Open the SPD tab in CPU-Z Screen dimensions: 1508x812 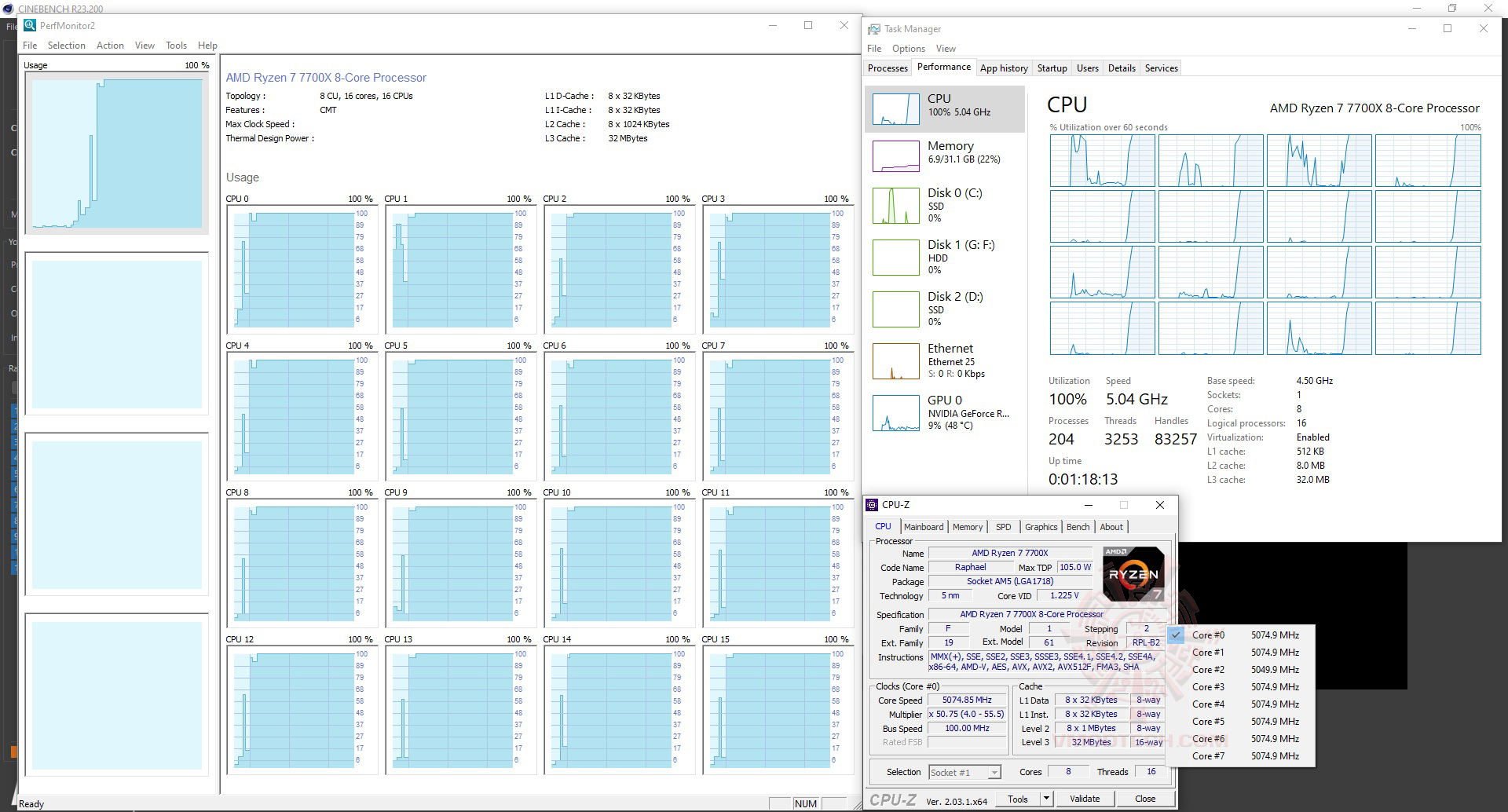(1003, 527)
